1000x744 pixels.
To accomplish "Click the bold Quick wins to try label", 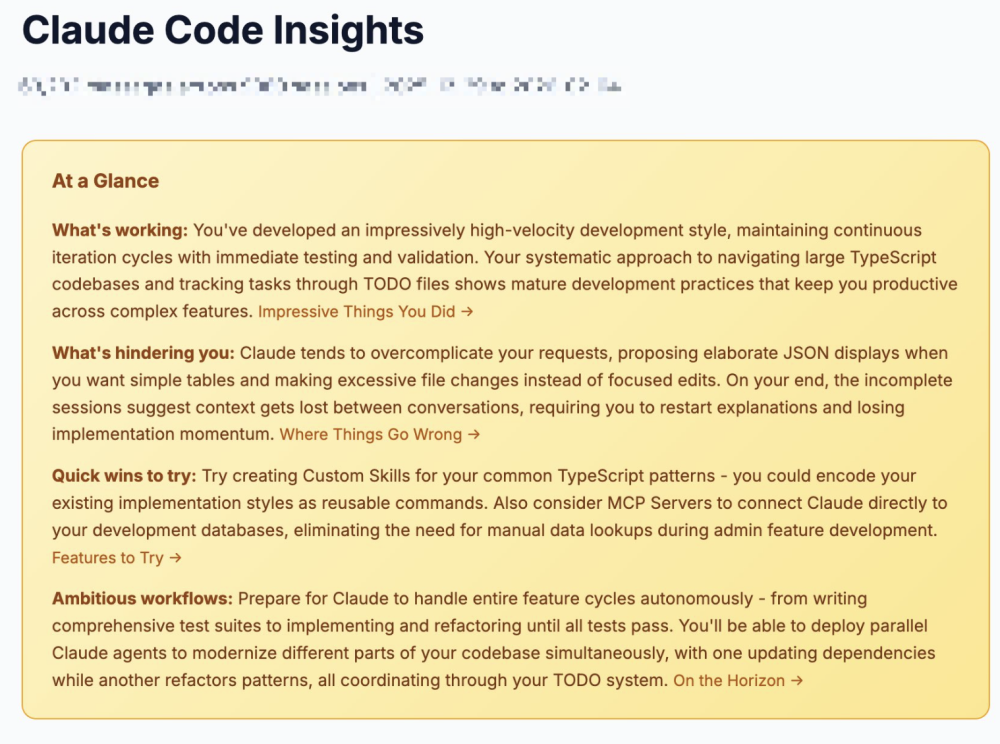I will tap(124, 476).
